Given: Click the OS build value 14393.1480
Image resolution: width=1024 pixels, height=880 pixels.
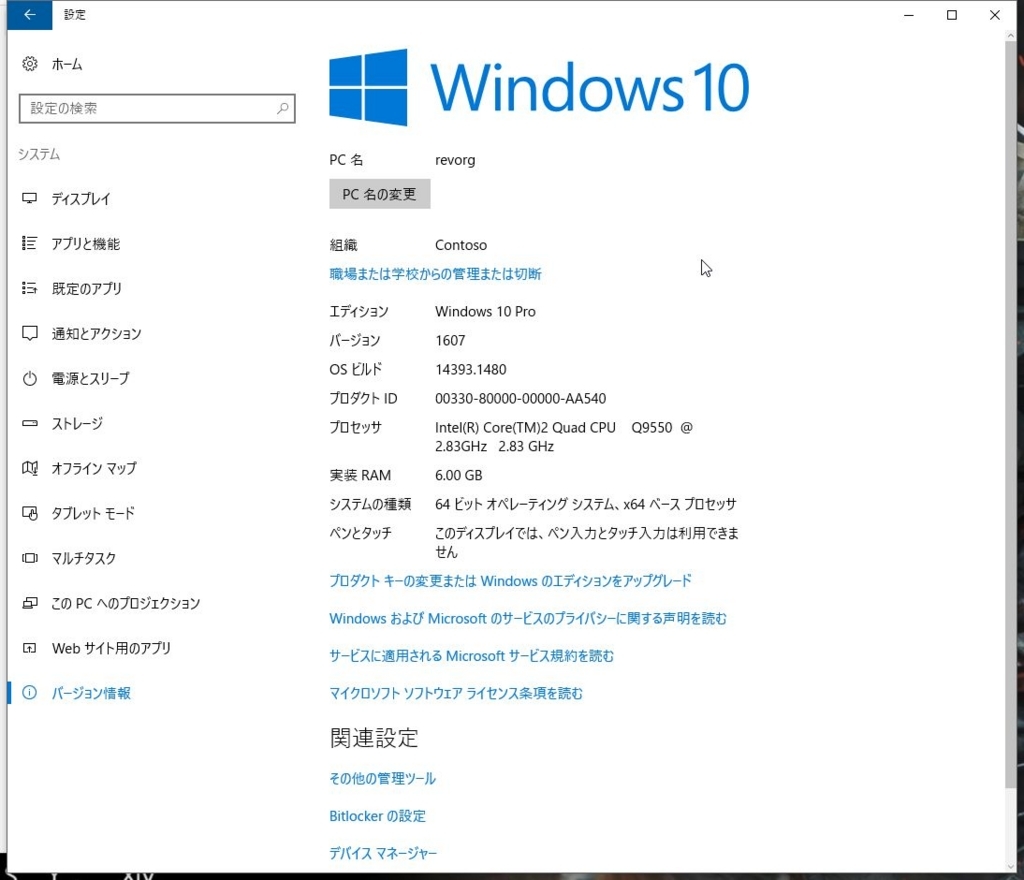Looking at the screenshot, I should (471, 369).
